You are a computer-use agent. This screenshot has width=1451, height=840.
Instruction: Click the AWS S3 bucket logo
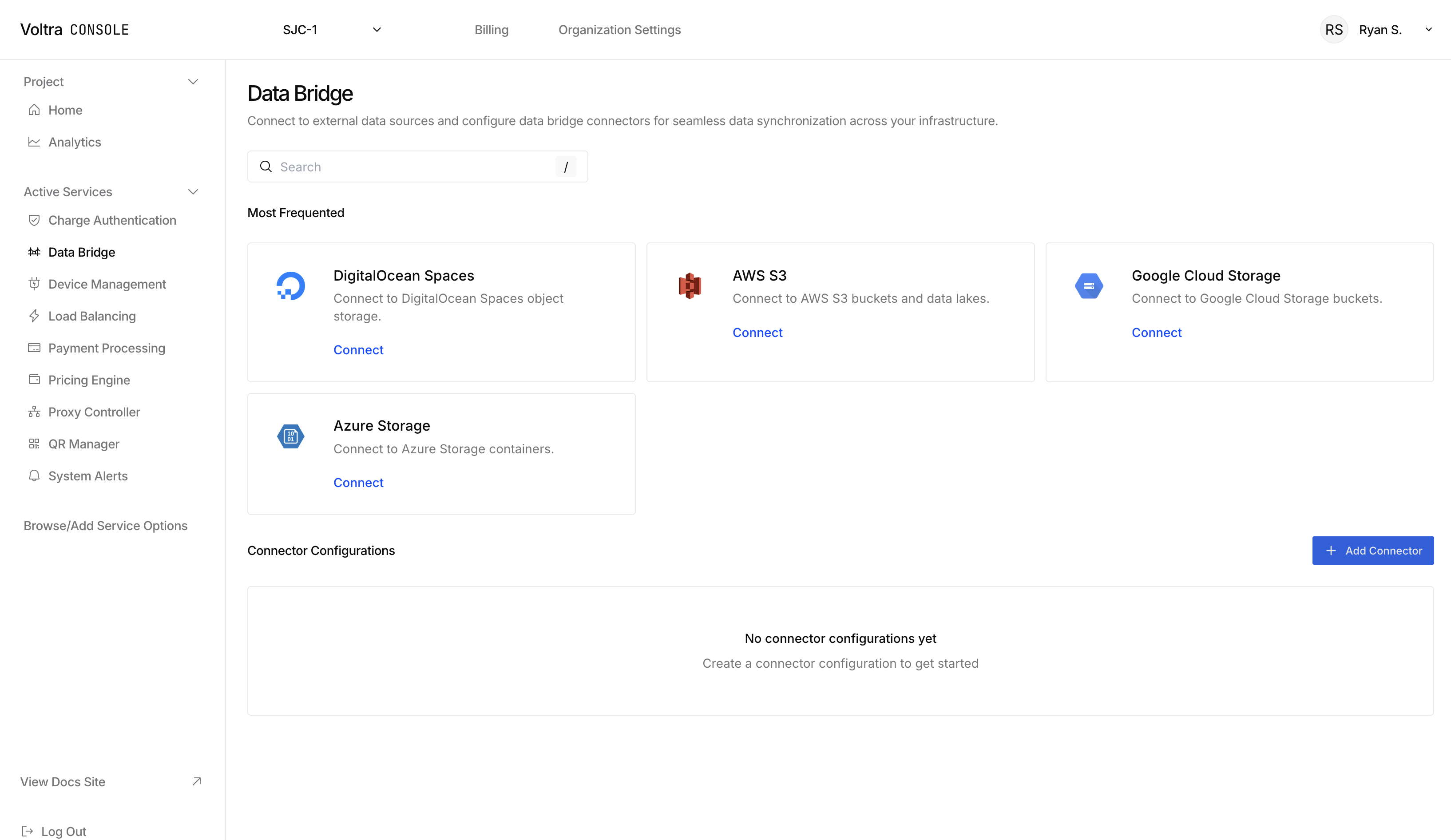coord(690,285)
